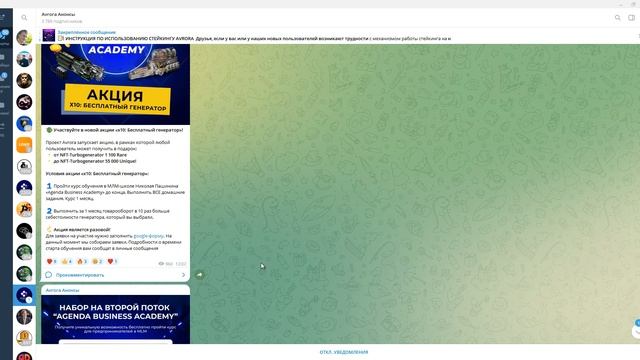Toggle the fire reaction

pos(82,262)
